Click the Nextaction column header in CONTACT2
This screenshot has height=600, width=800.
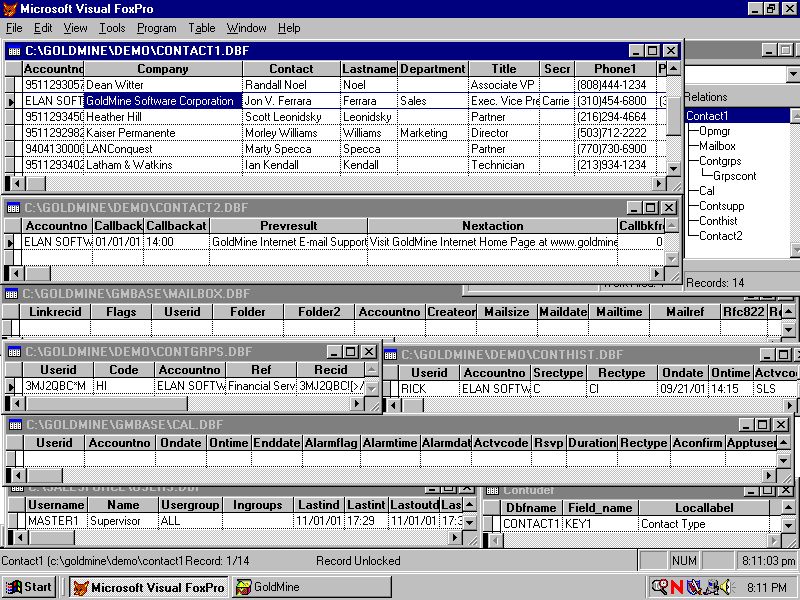coord(492,226)
